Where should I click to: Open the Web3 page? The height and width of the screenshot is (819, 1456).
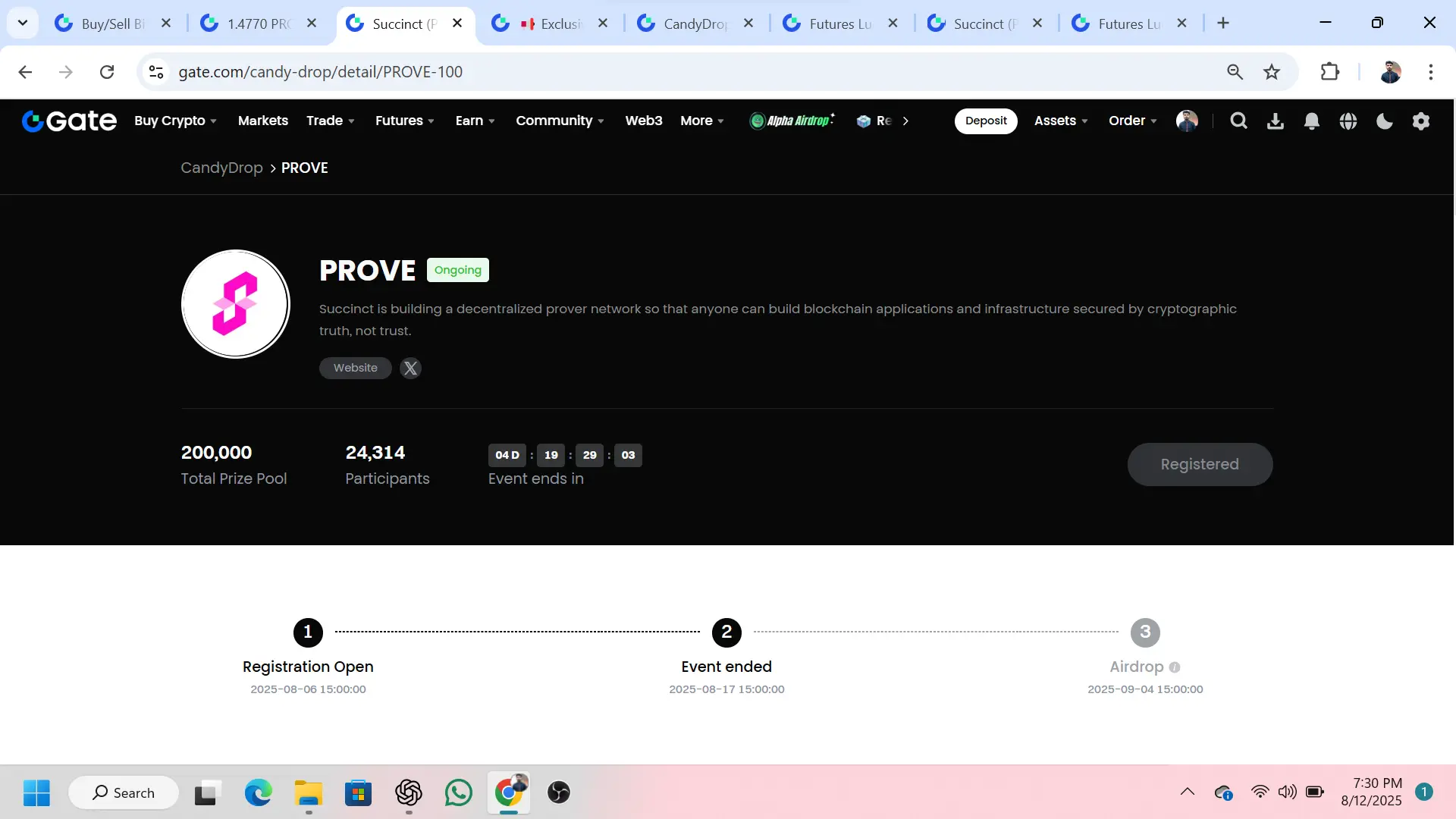(644, 121)
